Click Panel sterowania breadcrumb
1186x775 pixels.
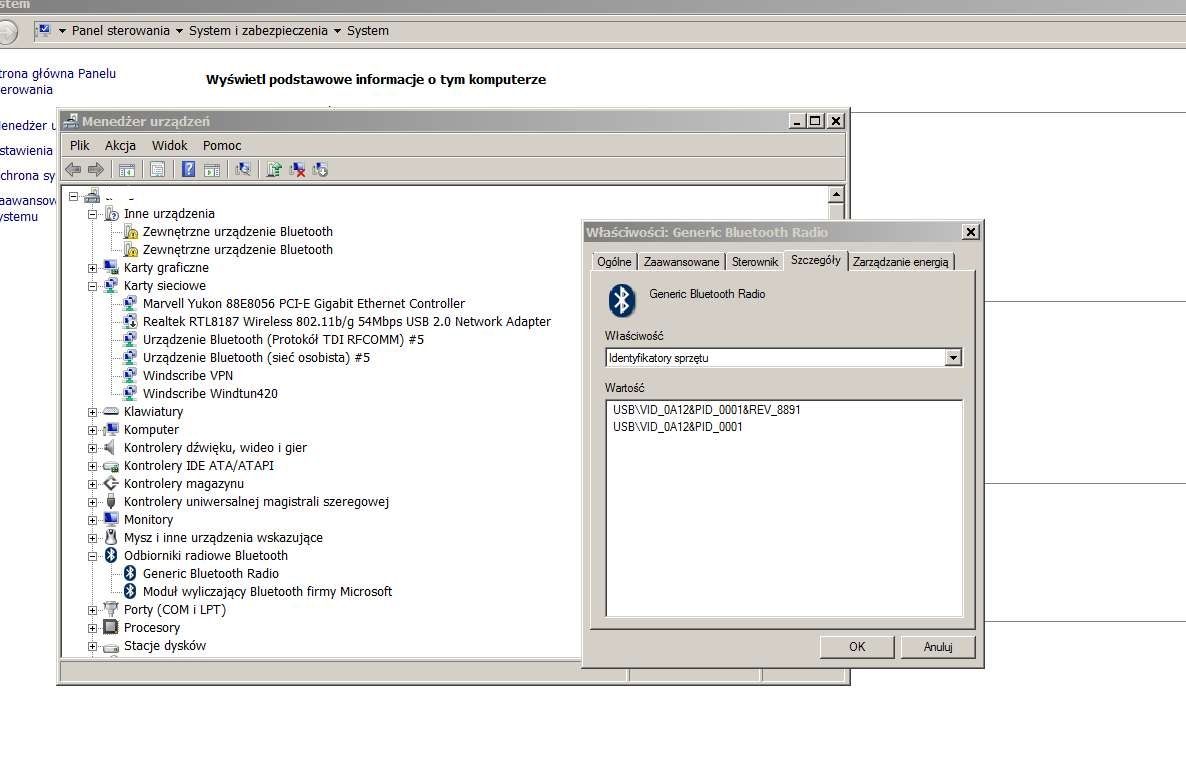[x=120, y=31]
